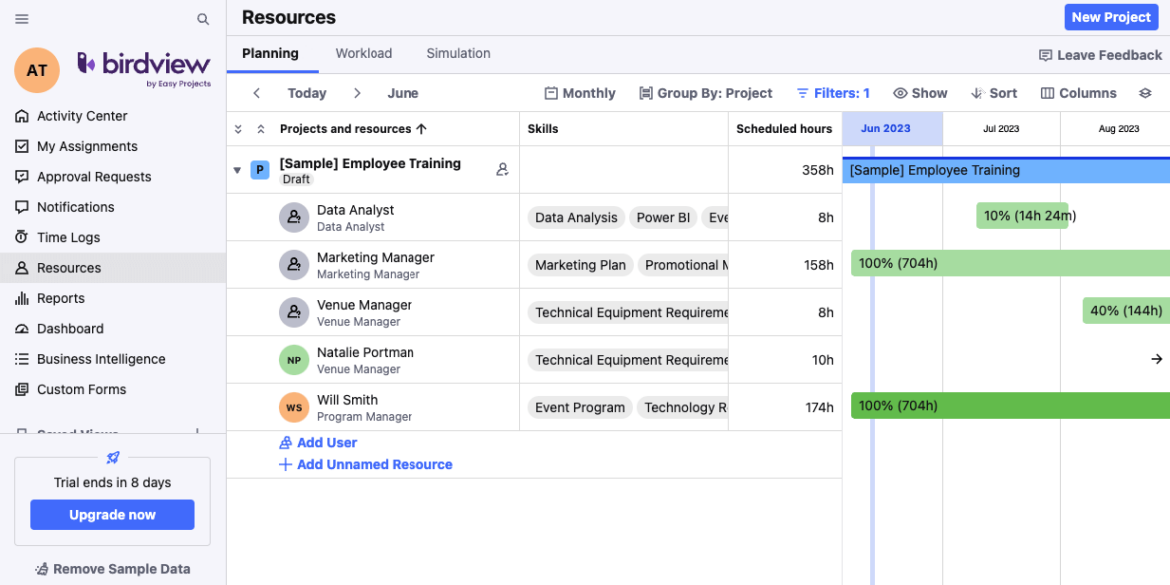Open the Monthly view dropdown
1170x585 pixels.
point(580,92)
